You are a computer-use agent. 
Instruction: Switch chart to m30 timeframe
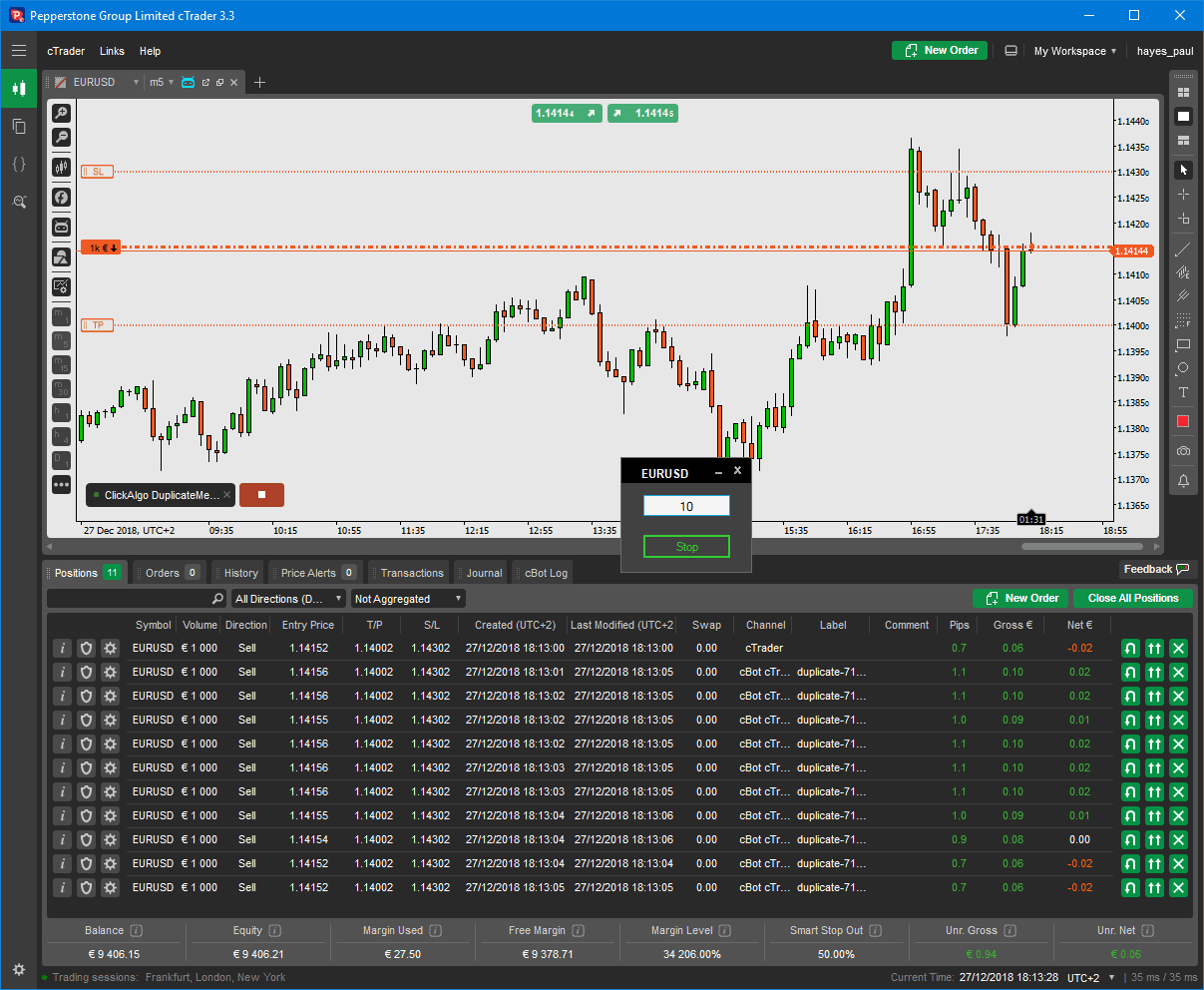tap(61, 389)
